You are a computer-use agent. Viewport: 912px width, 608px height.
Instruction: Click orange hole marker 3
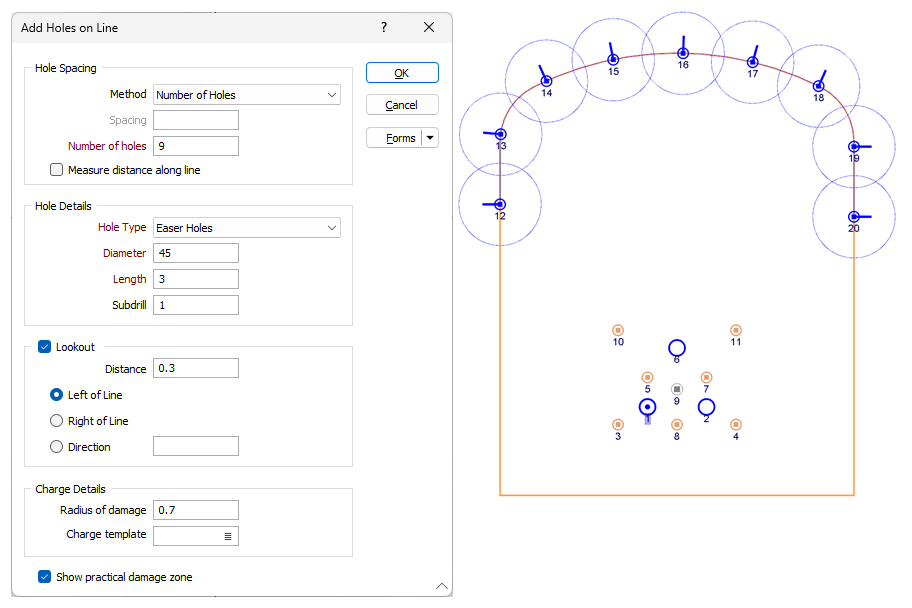(618, 425)
